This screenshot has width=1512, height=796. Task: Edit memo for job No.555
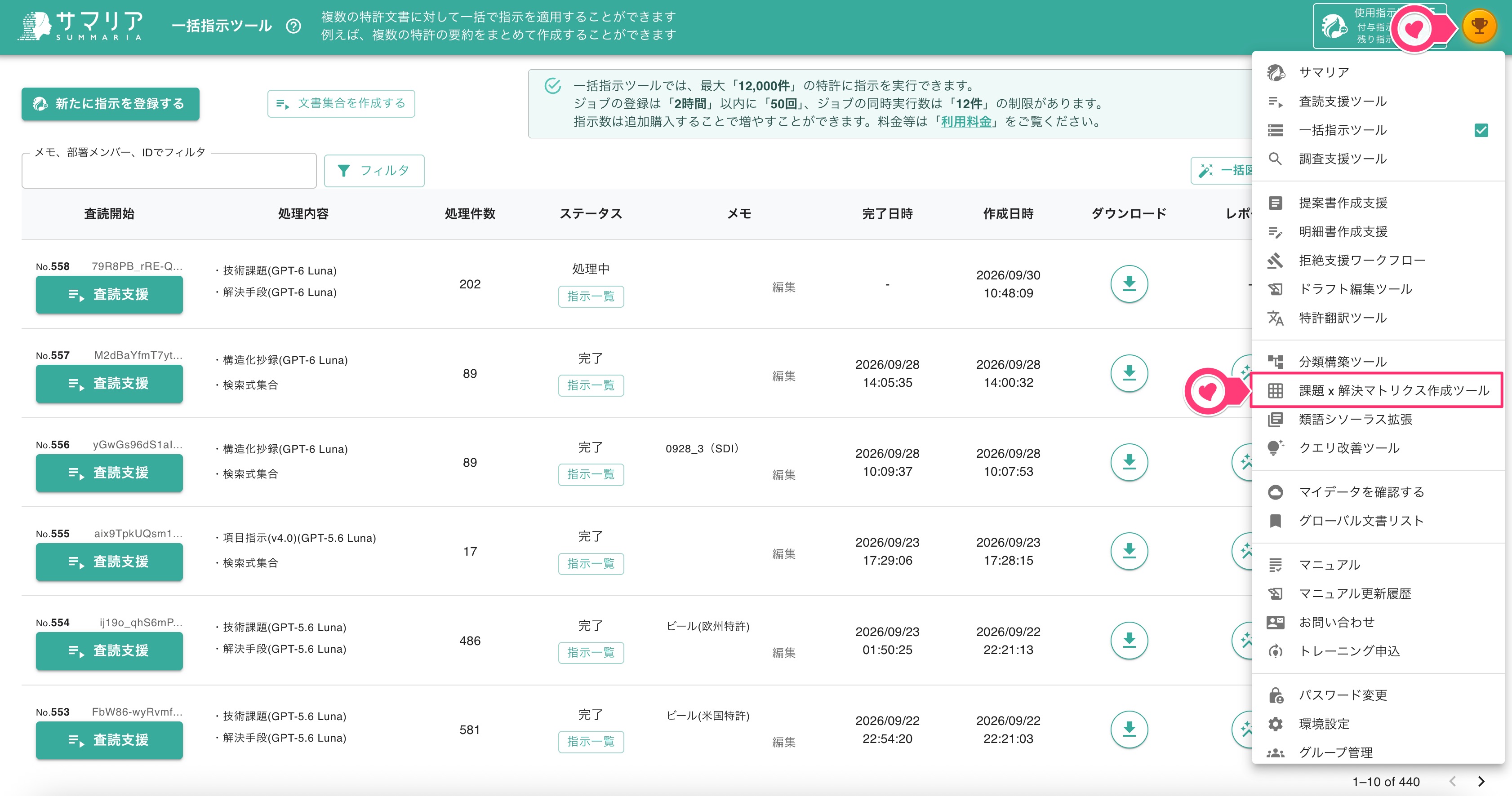coord(783,554)
